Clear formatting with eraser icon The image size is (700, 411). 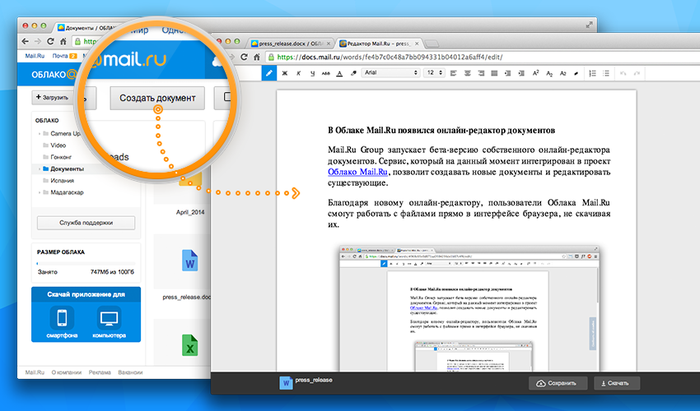click(x=576, y=73)
